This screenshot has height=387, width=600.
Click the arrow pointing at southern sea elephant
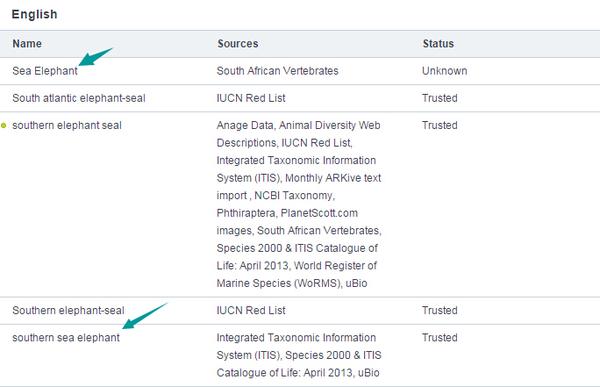point(144,316)
